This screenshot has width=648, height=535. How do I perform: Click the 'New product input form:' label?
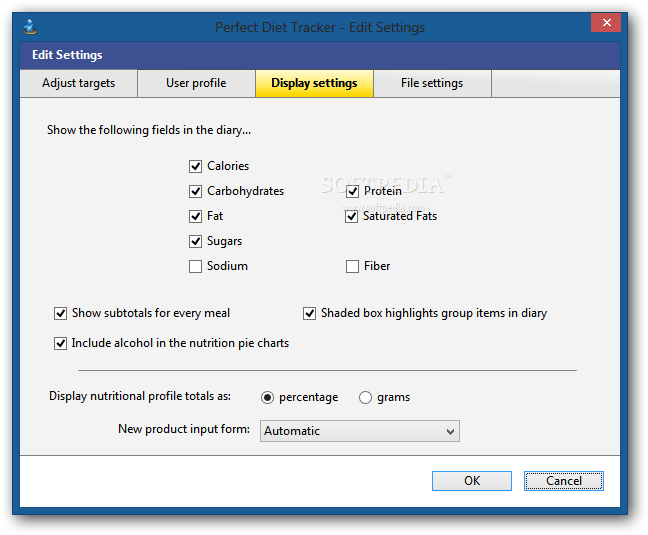184,429
